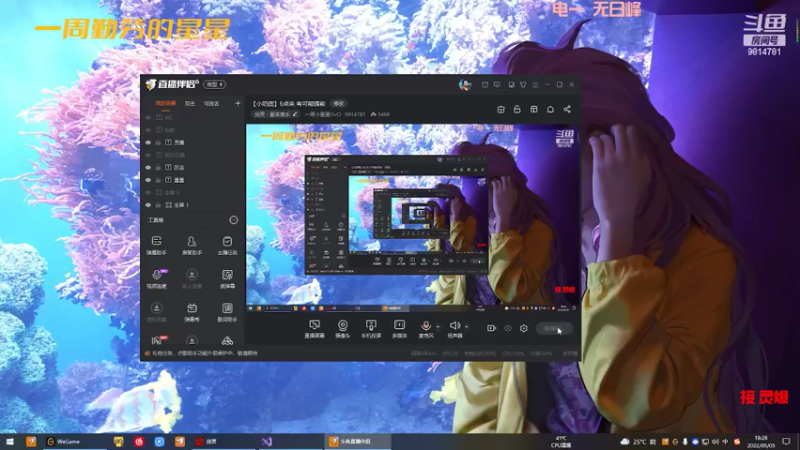The width and height of the screenshot is (800, 450).
Task: Click the start streaming button
Action: [x=554, y=329]
